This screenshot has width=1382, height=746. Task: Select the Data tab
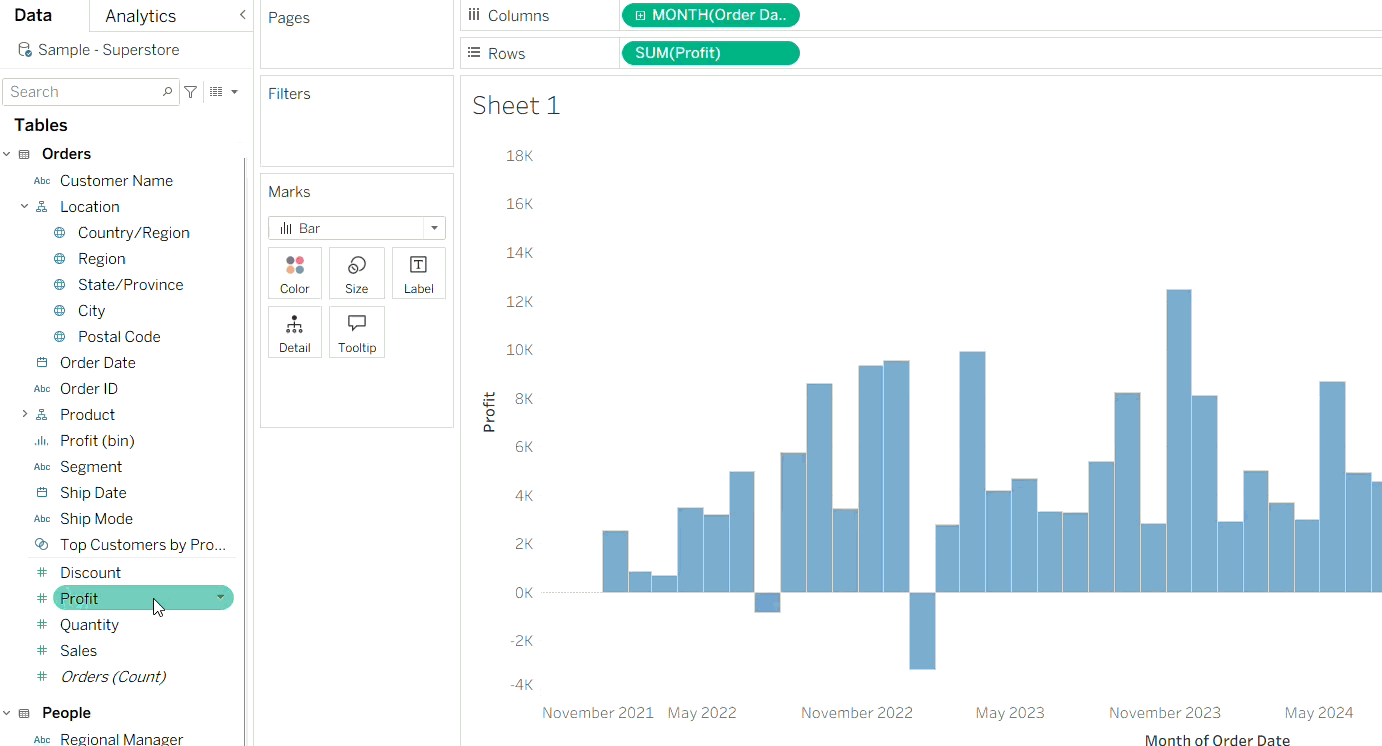[x=33, y=16]
